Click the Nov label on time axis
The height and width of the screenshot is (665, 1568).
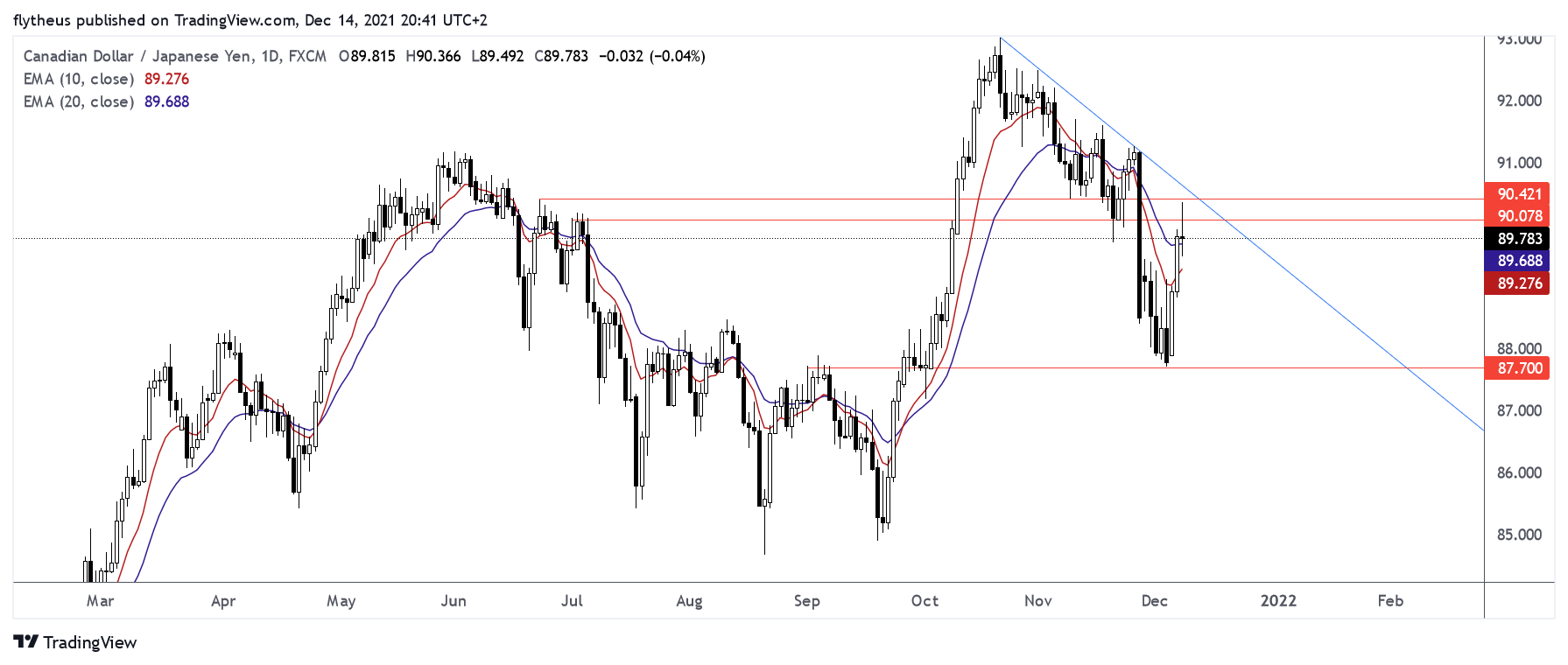1038,601
